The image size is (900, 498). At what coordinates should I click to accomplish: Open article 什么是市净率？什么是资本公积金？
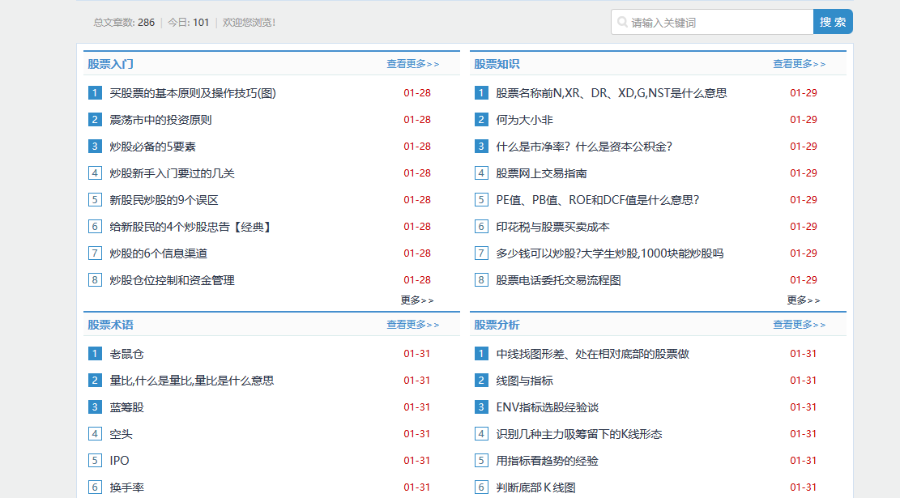pos(584,146)
